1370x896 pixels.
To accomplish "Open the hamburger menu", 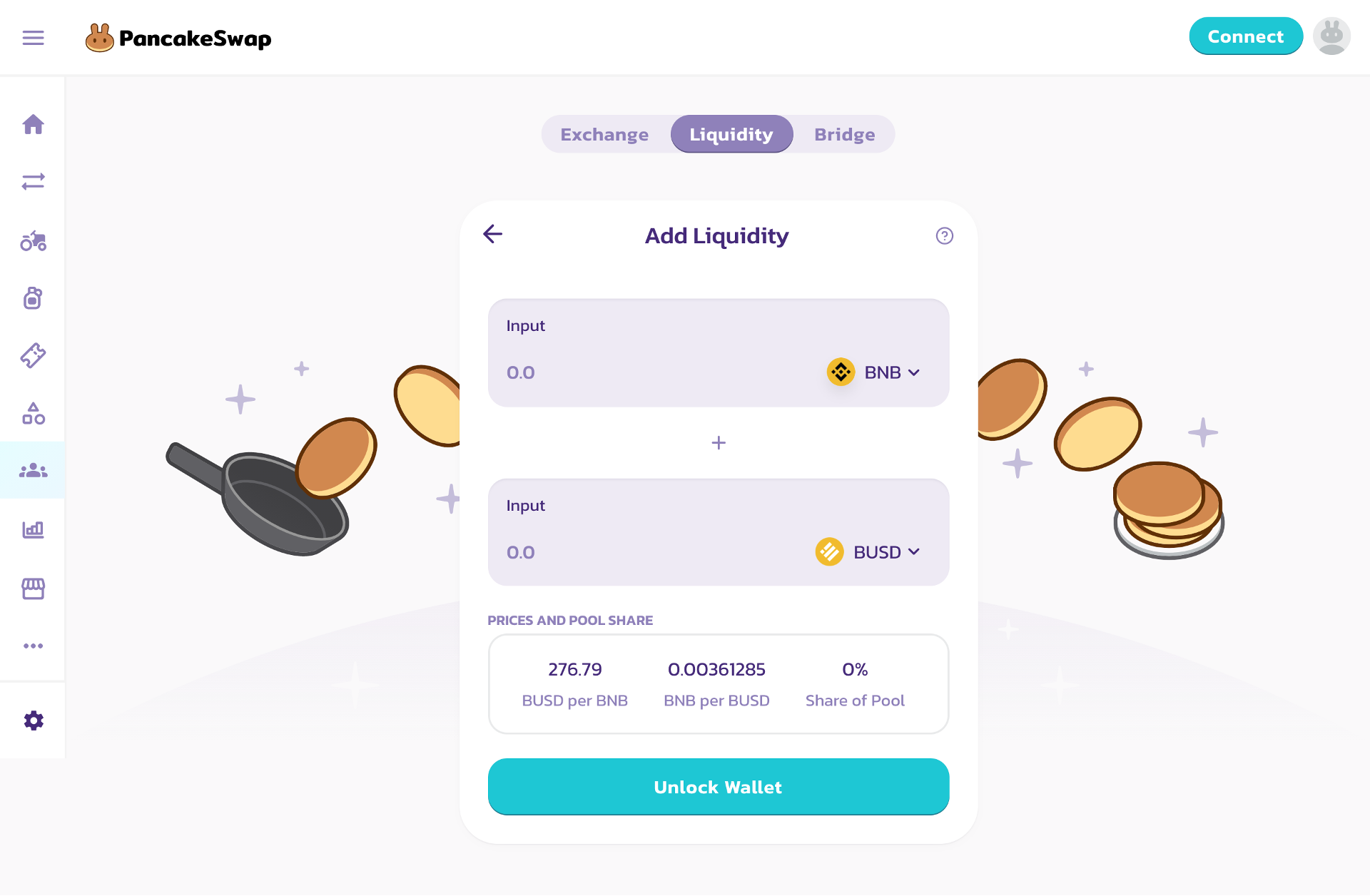I will click(33, 38).
